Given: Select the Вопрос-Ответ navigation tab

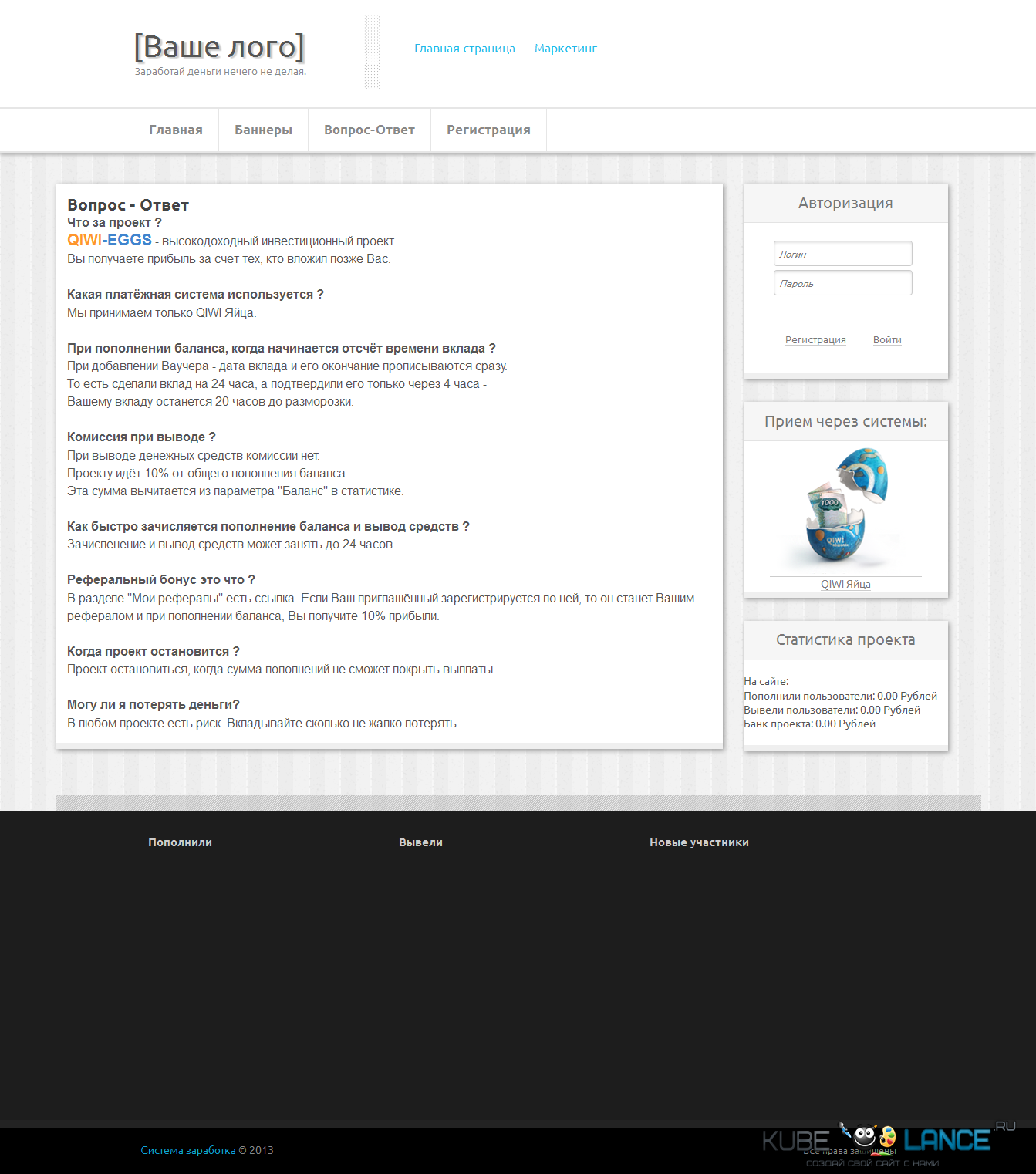Looking at the screenshot, I should (x=370, y=130).
